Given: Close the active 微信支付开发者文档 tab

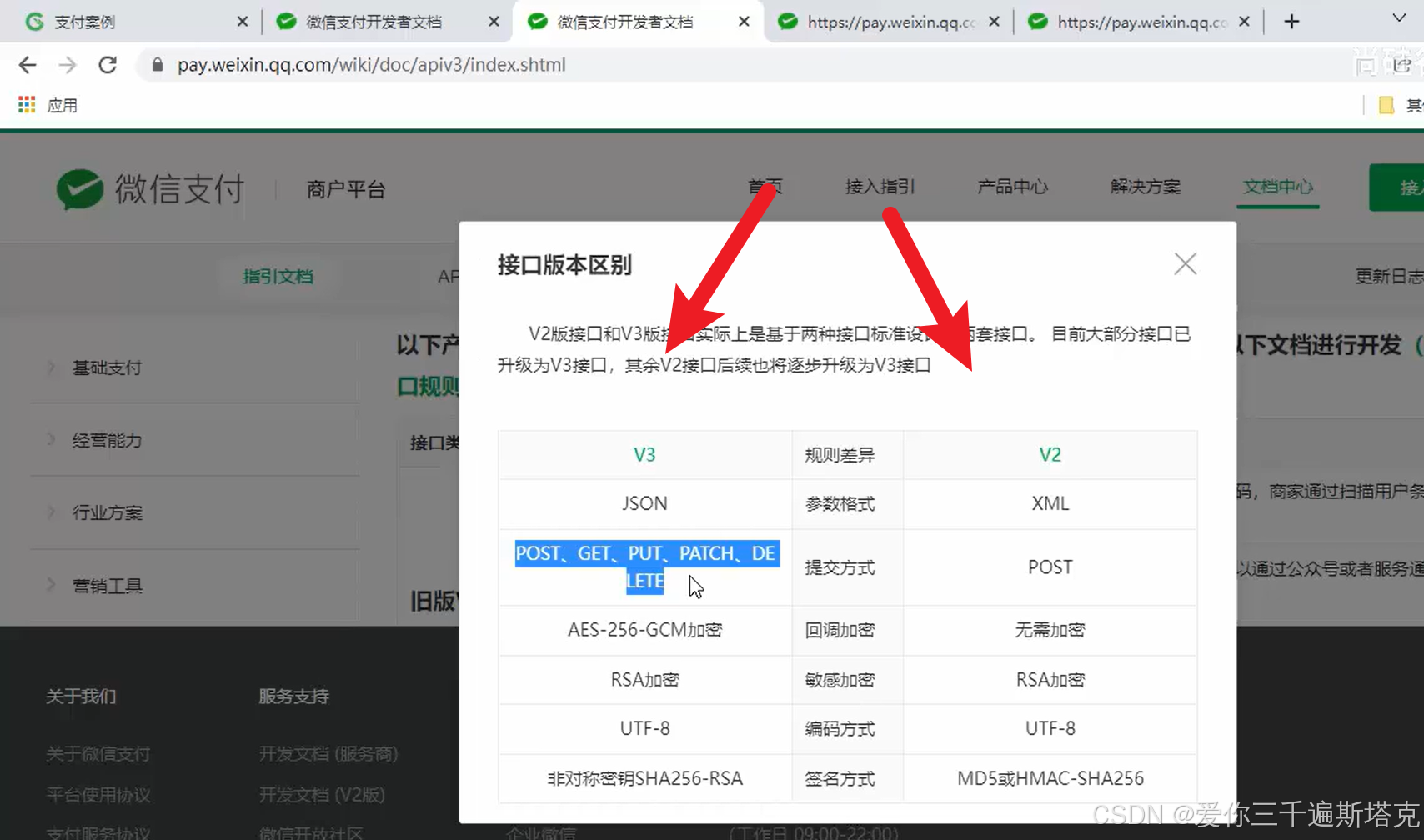Looking at the screenshot, I should pyautogui.click(x=744, y=22).
